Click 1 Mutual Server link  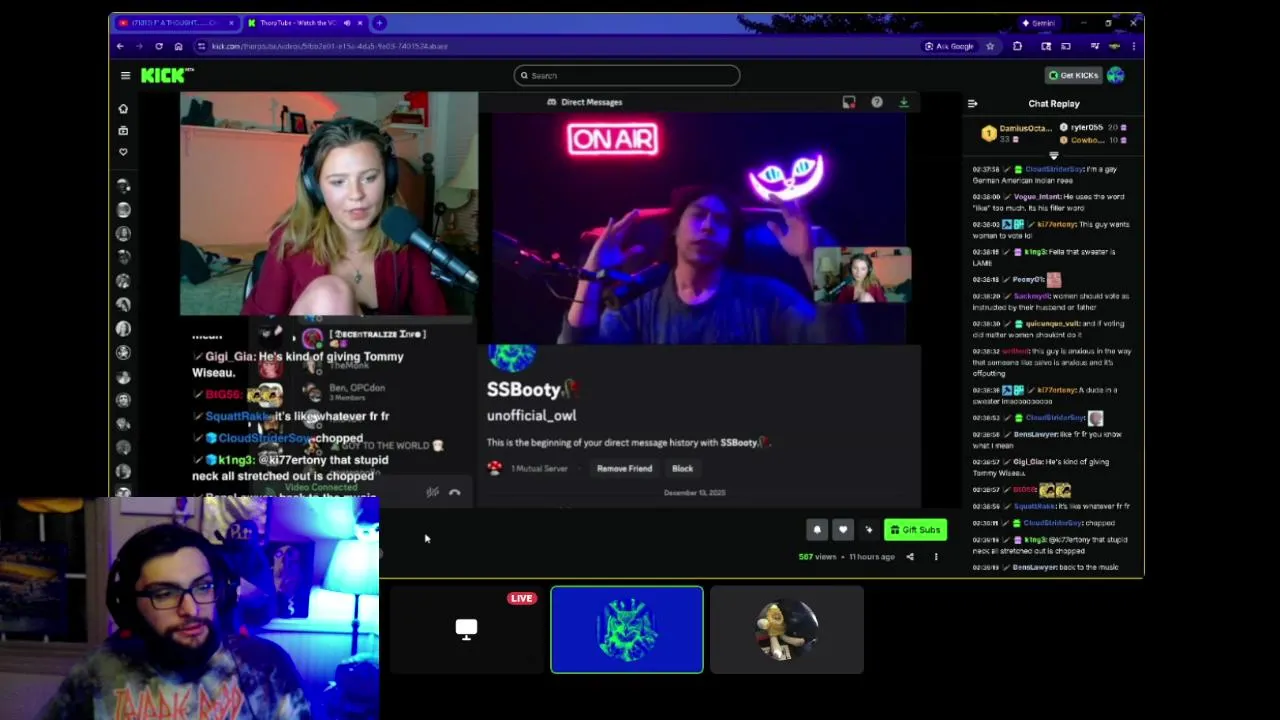click(539, 468)
